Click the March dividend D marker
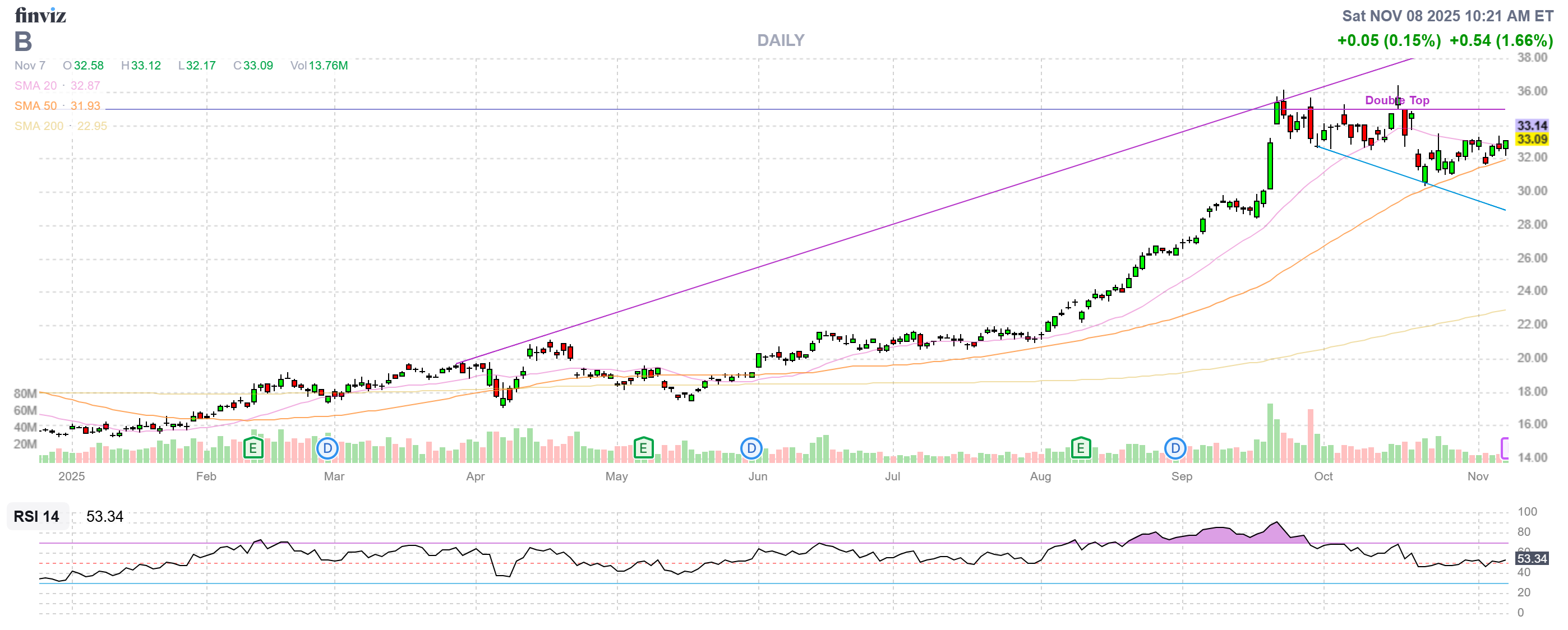1568x630 pixels. pyautogui.click(x=328, y=449)
